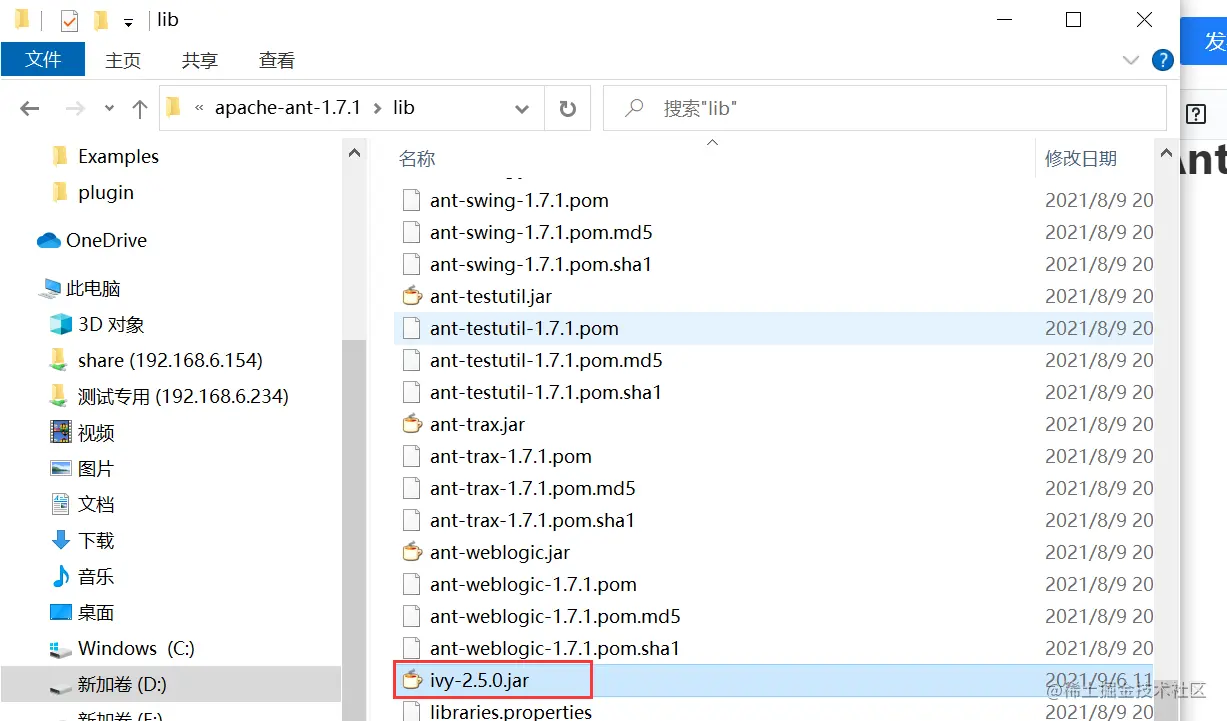1227x721 pixels.
Task: Sort by the 名称 column header
Action: 417,158
